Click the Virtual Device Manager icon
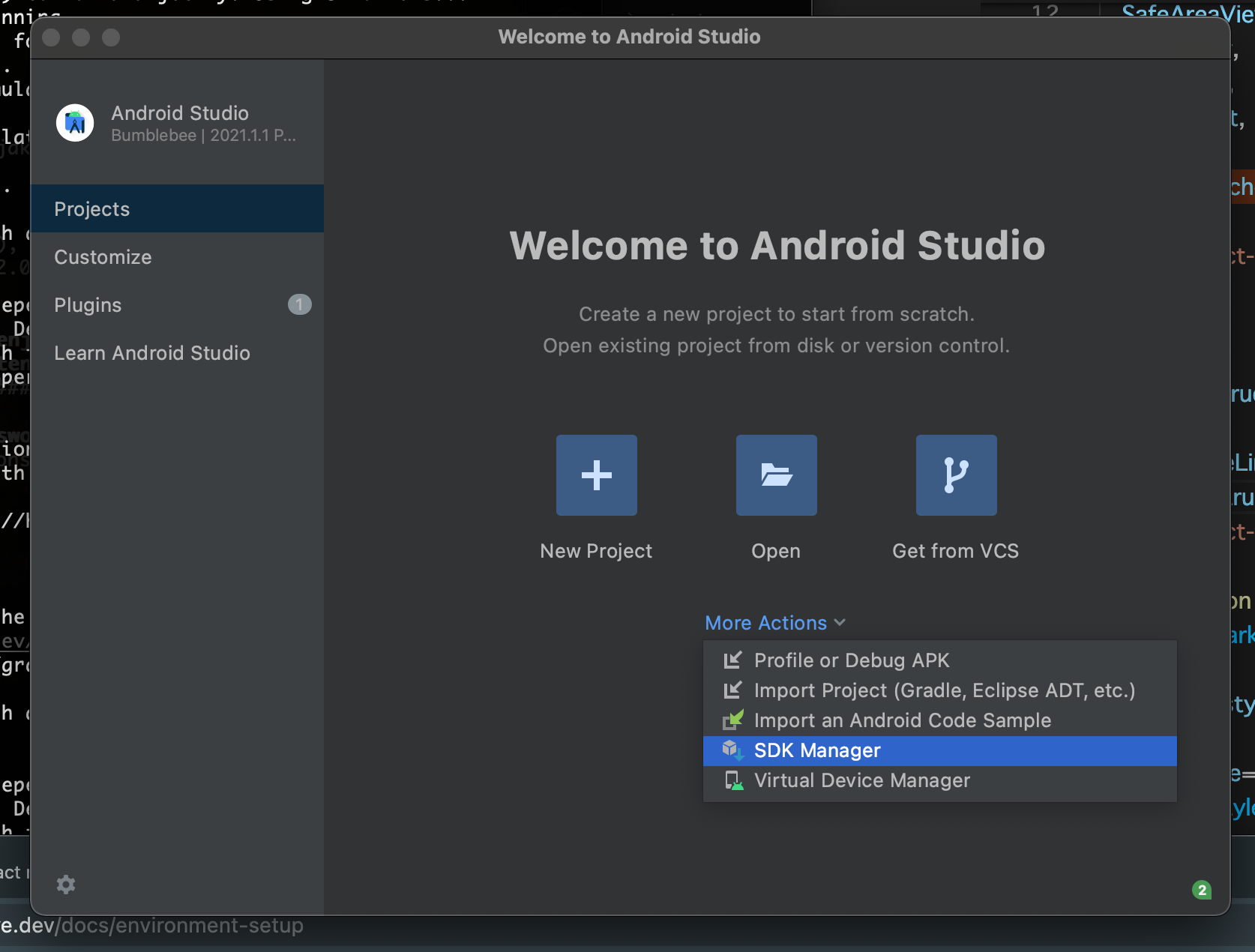1255x952 pixels. [x=733, y=780]
